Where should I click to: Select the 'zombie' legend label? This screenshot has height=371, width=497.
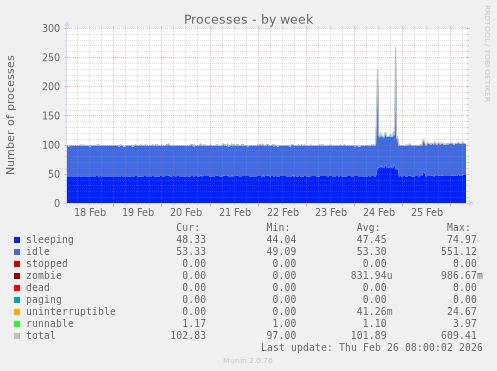point(44,276)
